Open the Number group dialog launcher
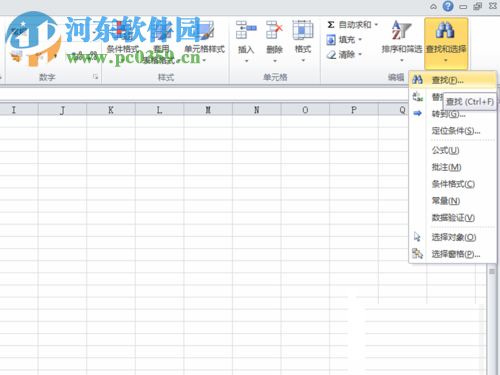Viewport: 500px width, 375px height. point(95,77)
